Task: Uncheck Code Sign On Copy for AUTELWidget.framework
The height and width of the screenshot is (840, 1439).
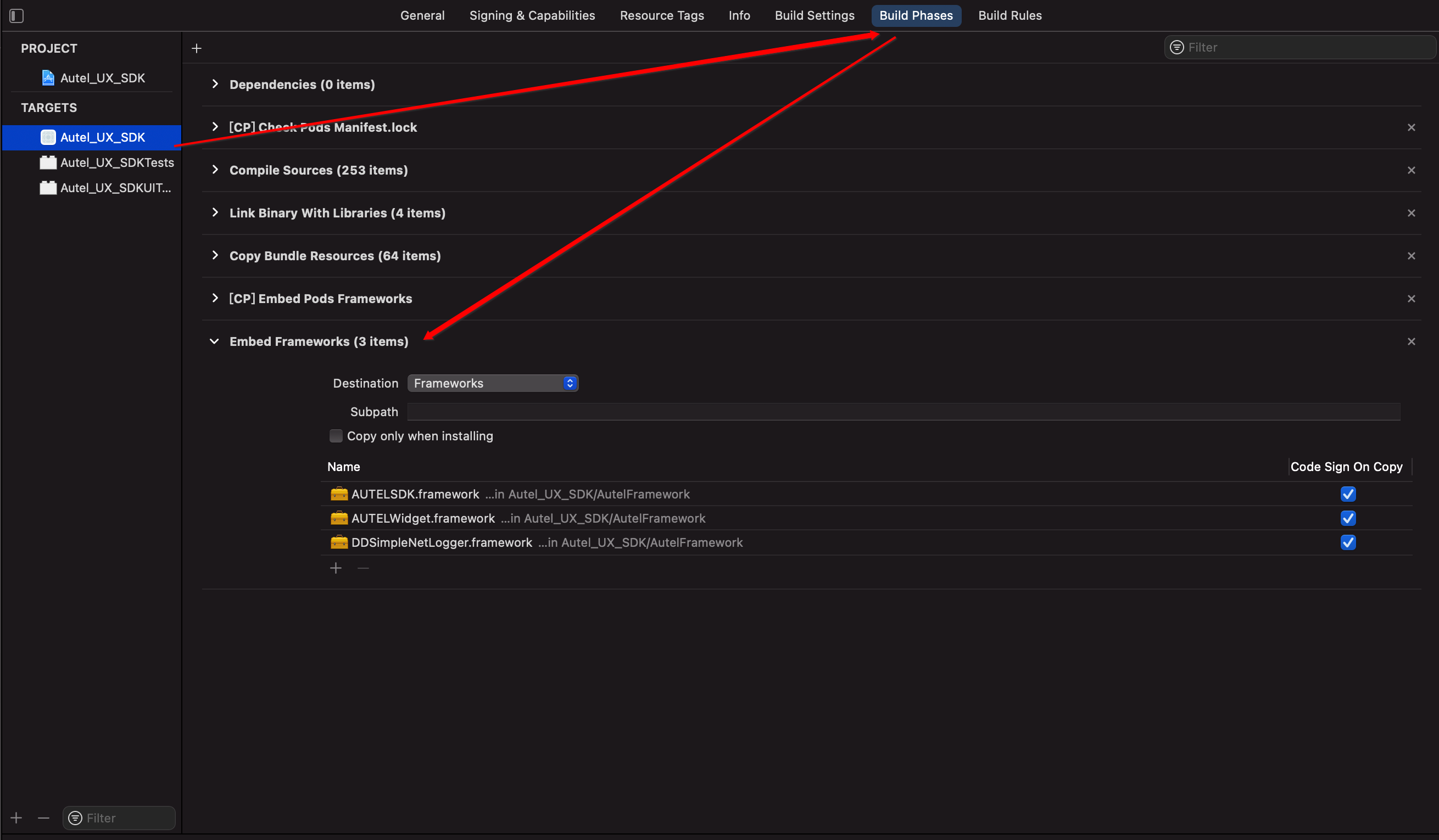Action: point(1348,518)
